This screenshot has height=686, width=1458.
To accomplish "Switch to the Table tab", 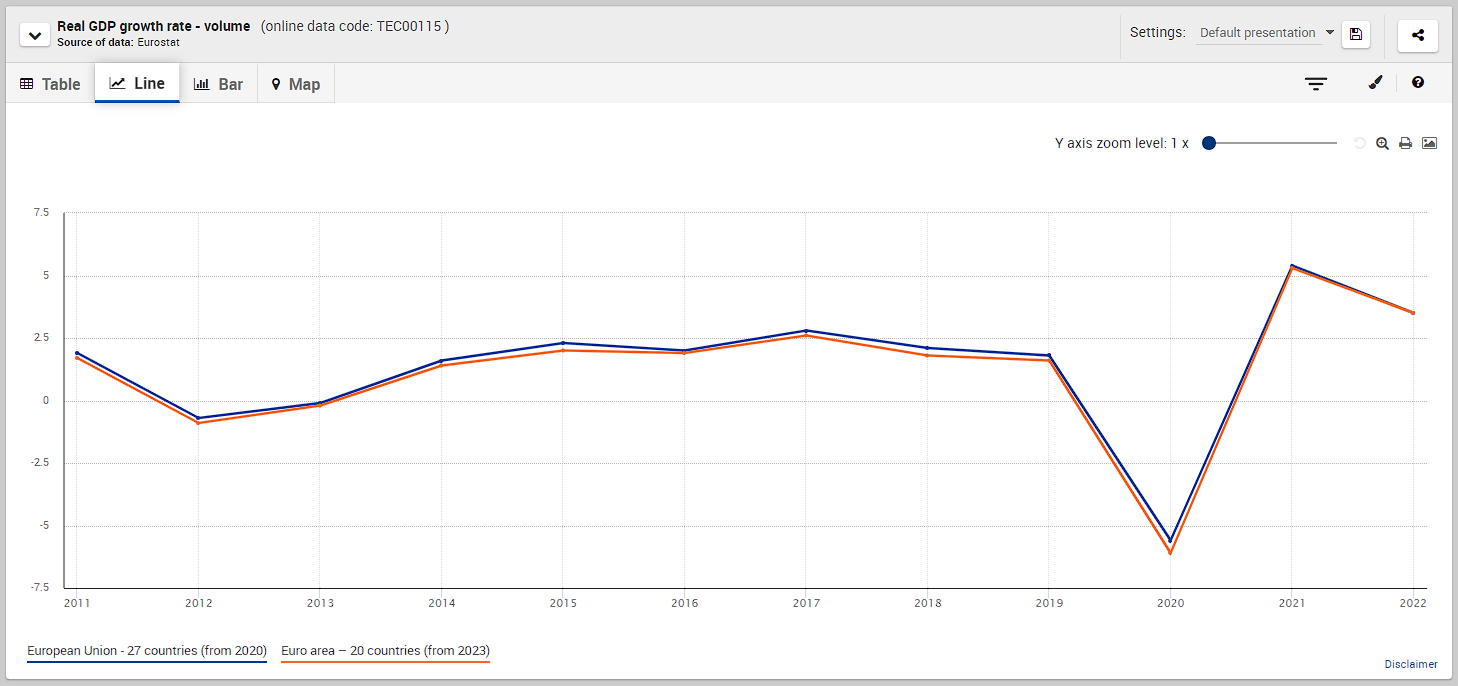I will pos(49,84).
